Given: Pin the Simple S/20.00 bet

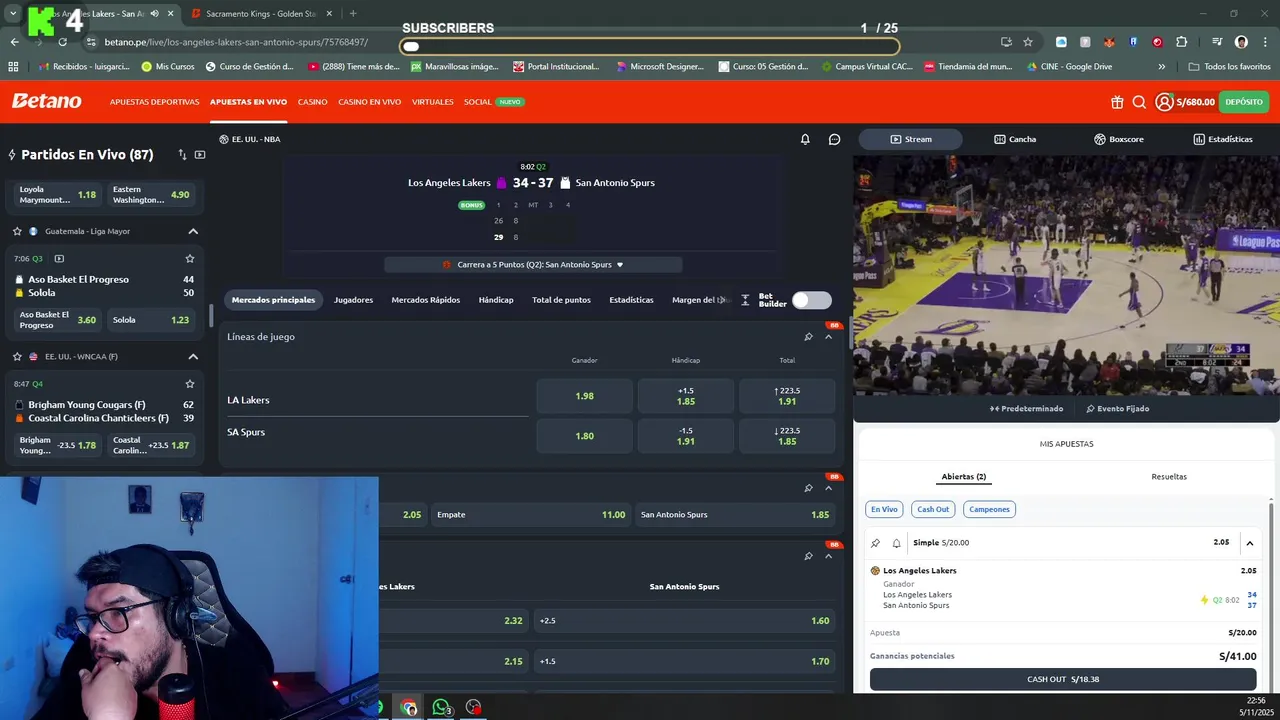Looking at the screenshot, I should tap(876, 543).
